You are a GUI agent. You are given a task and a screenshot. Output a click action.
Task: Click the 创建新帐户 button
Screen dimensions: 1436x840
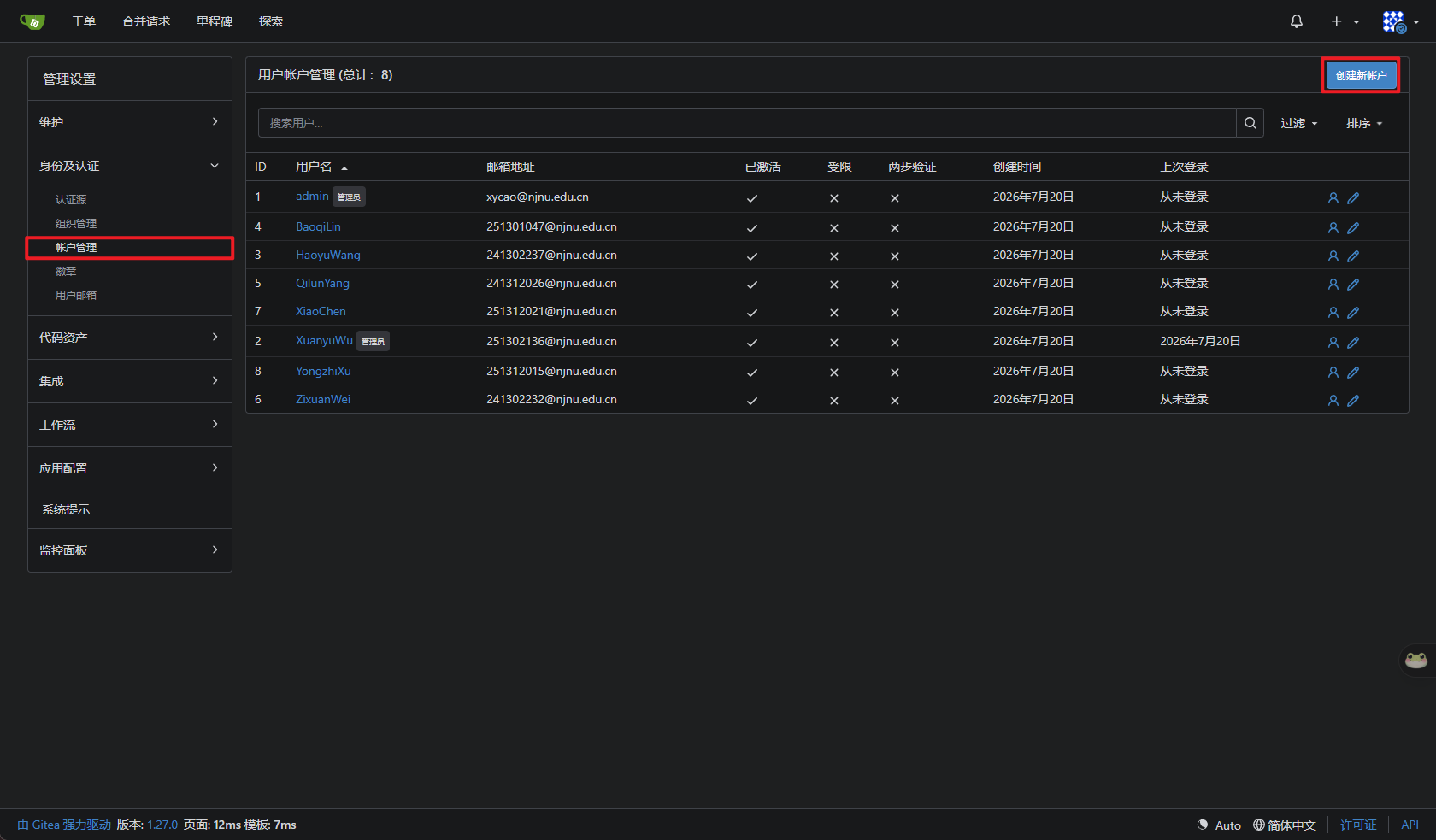pyautogui.click(x=1361, y=75)
